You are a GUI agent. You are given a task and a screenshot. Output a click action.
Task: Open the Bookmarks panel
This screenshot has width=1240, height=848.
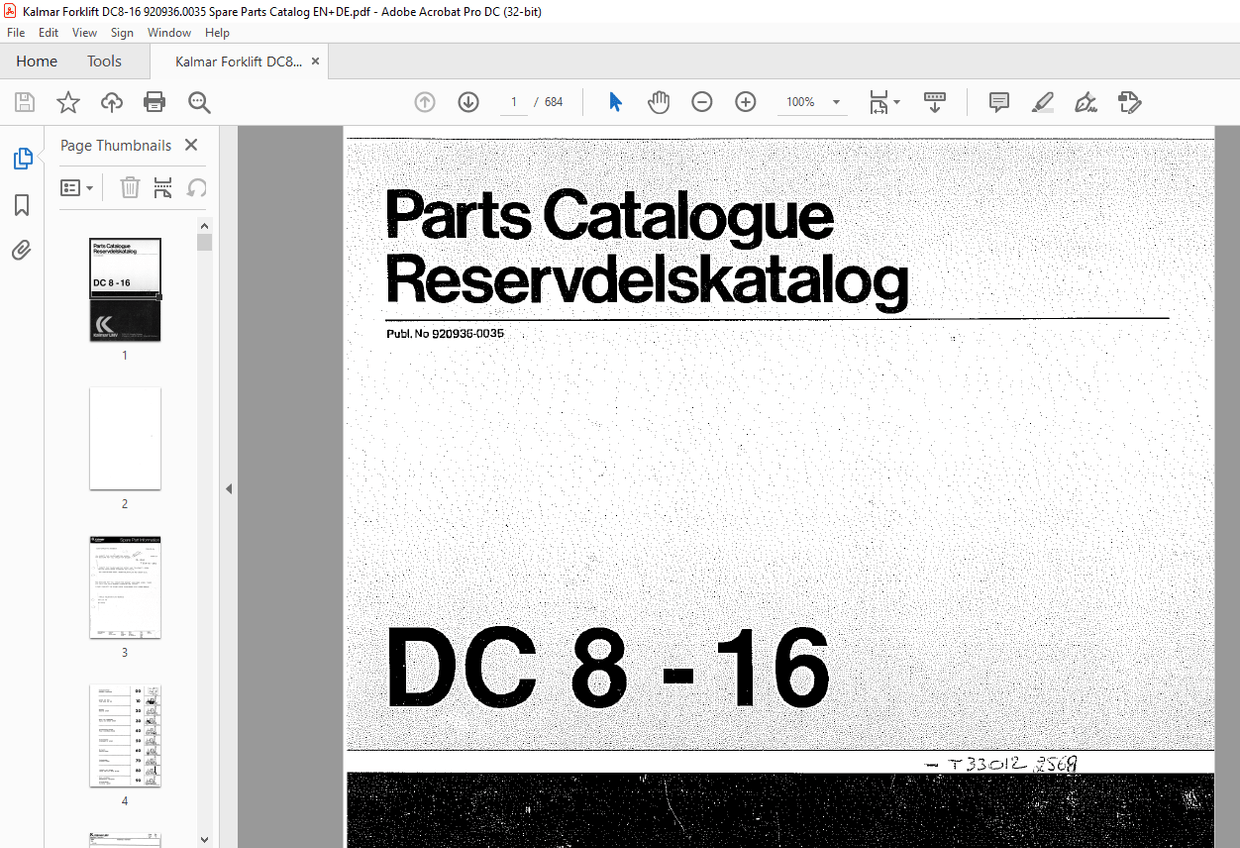[21, 204]
